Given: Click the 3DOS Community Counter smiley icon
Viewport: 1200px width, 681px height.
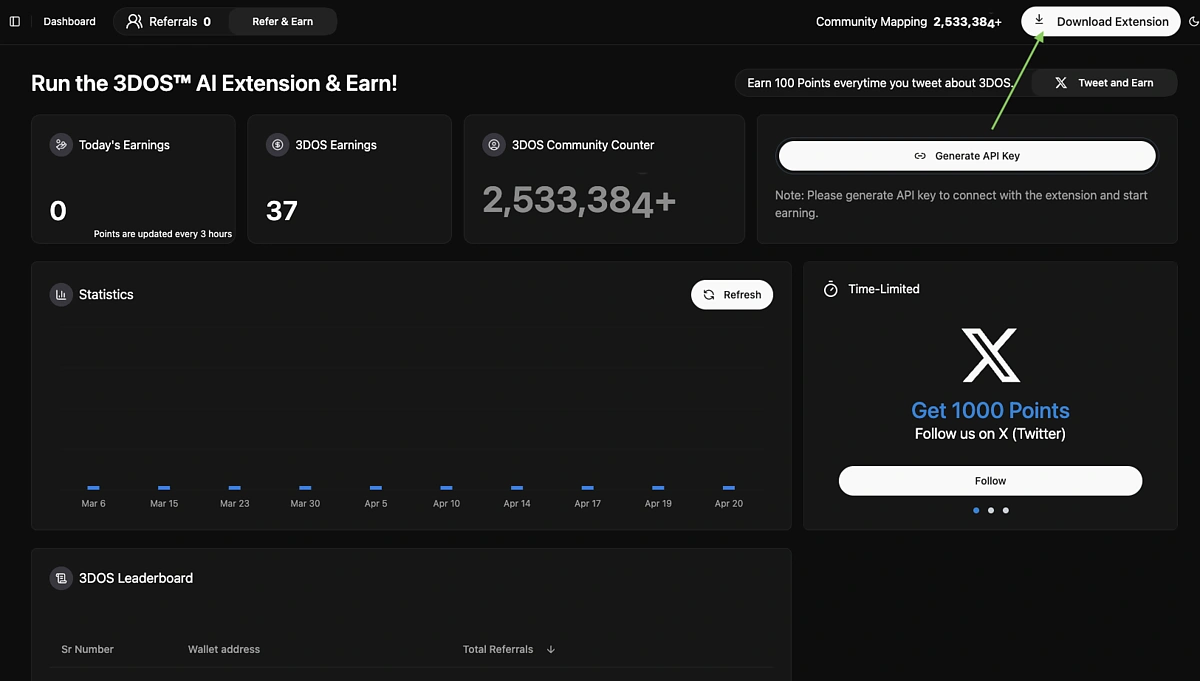Looking at the screenshot, I should 493,145.
